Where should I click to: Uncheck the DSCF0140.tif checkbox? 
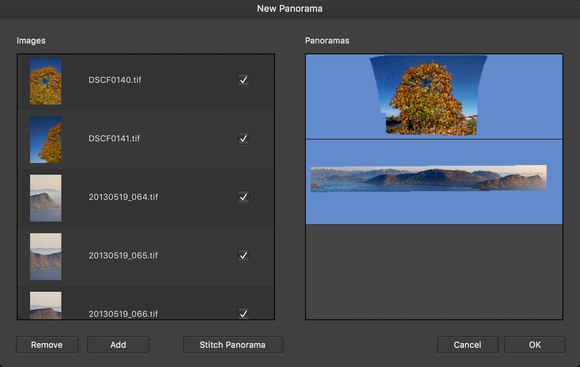pyautogui.click(x=243, y=80)
